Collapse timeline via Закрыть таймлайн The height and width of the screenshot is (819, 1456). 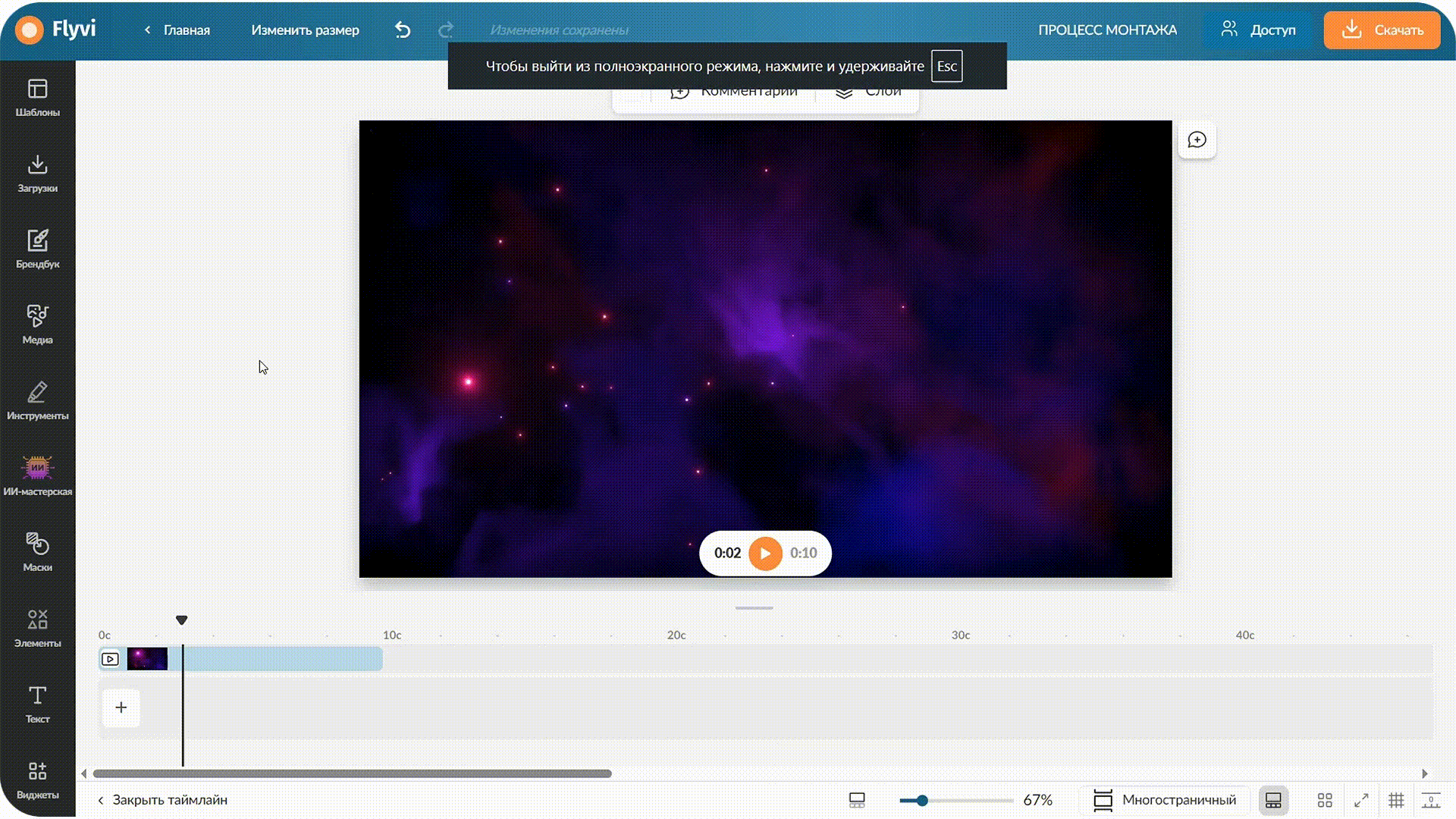(x=162, y=800)
